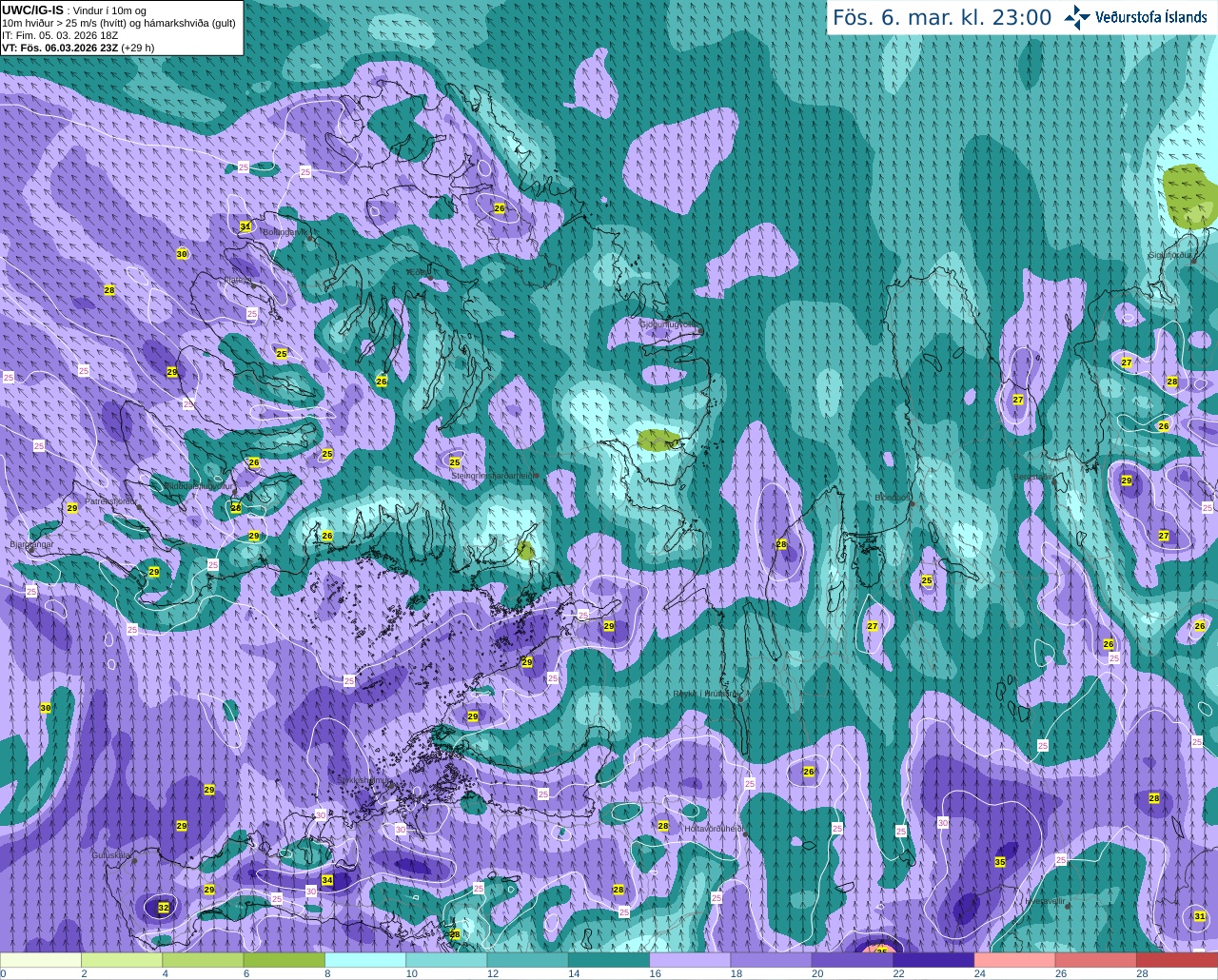Select the 24–26 m/s pink swatch

(x=1015, y=960)
